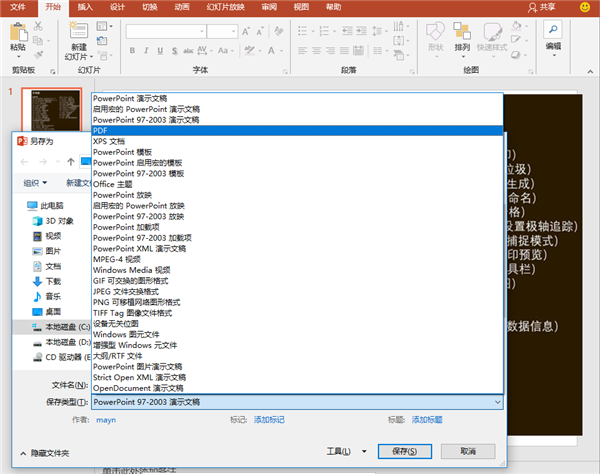Click the Quick Styles icon
Screen dimensions: 600x474
click(492, 31)
